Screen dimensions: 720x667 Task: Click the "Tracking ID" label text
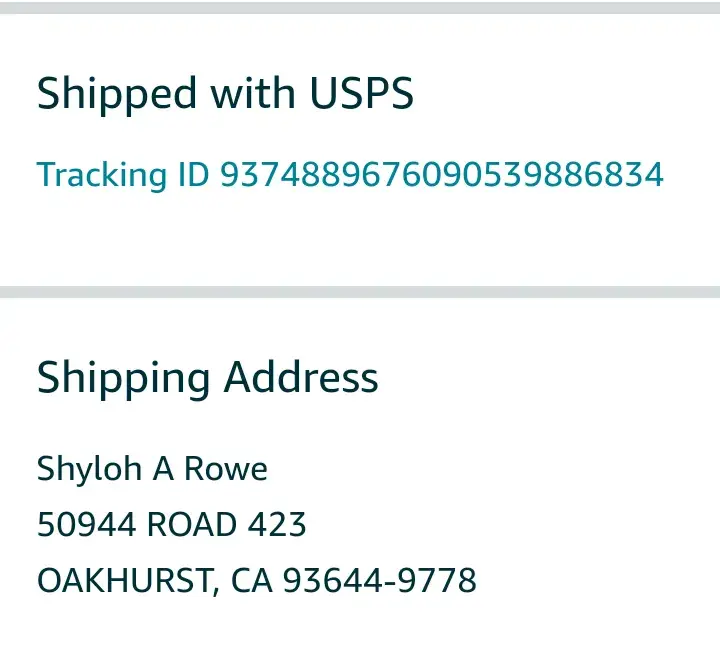click(123, 175)
